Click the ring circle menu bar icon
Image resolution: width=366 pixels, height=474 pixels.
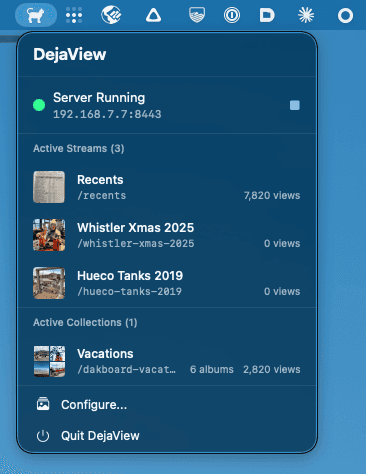345,16
